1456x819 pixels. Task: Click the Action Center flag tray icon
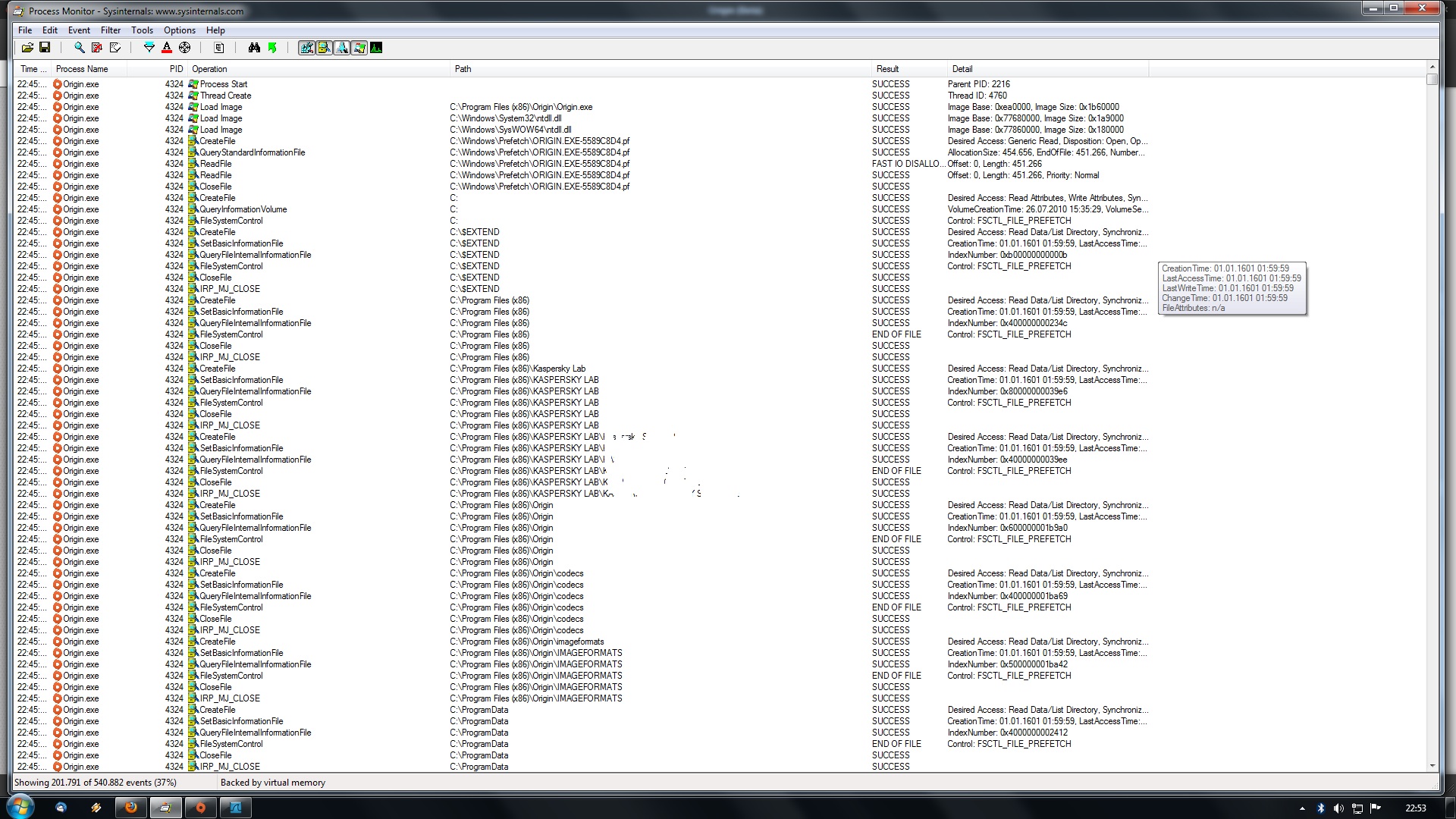(1376, 808)
